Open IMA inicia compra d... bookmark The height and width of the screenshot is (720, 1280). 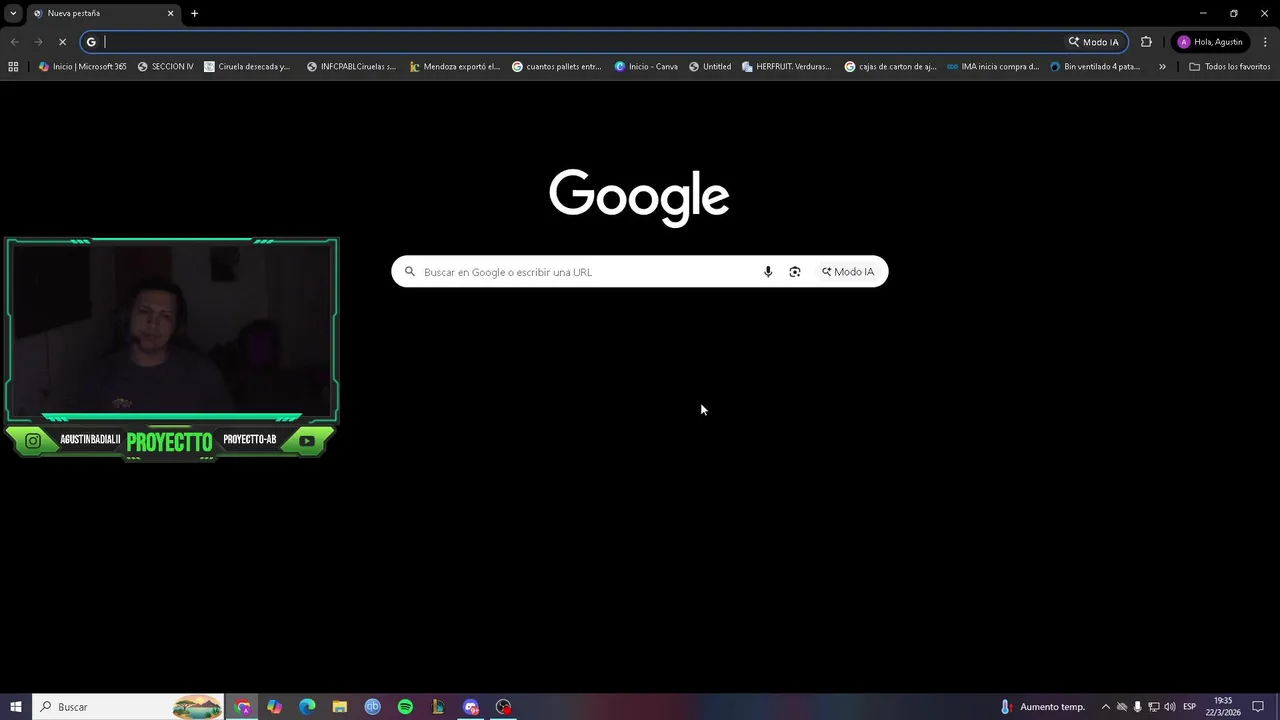click(993, 67)
